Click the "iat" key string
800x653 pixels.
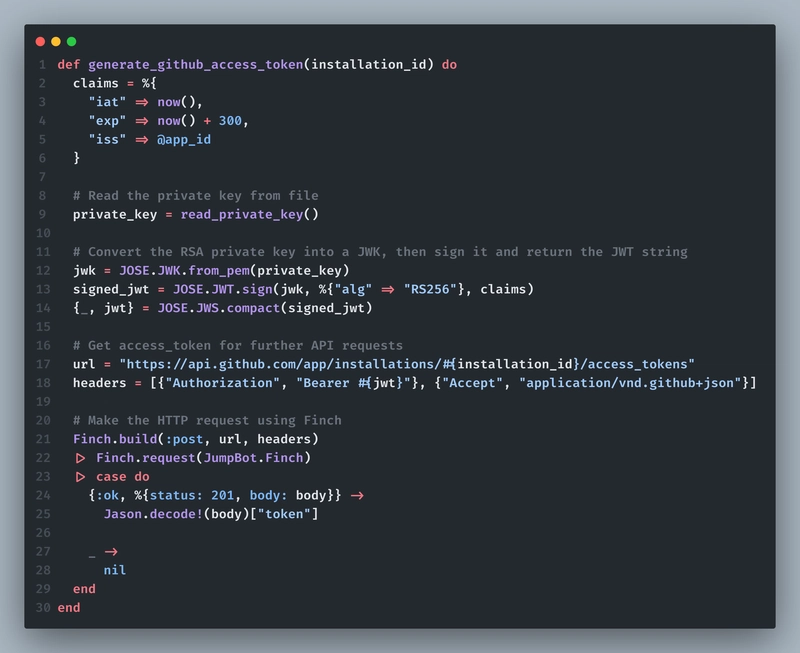pos(107,102)
